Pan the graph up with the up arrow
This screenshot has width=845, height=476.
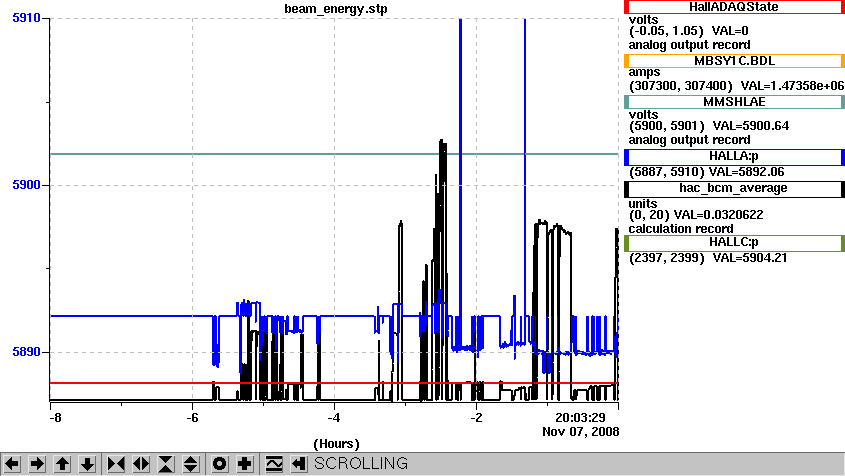63,464
